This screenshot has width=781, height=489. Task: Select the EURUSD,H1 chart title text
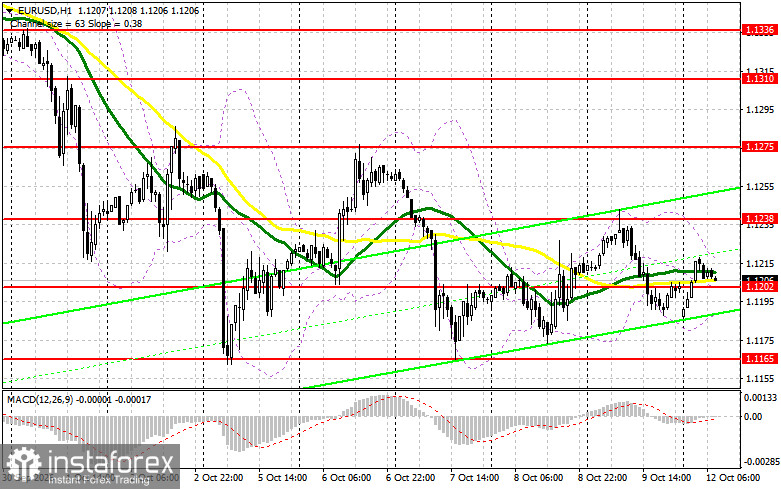tap(45, 10)
